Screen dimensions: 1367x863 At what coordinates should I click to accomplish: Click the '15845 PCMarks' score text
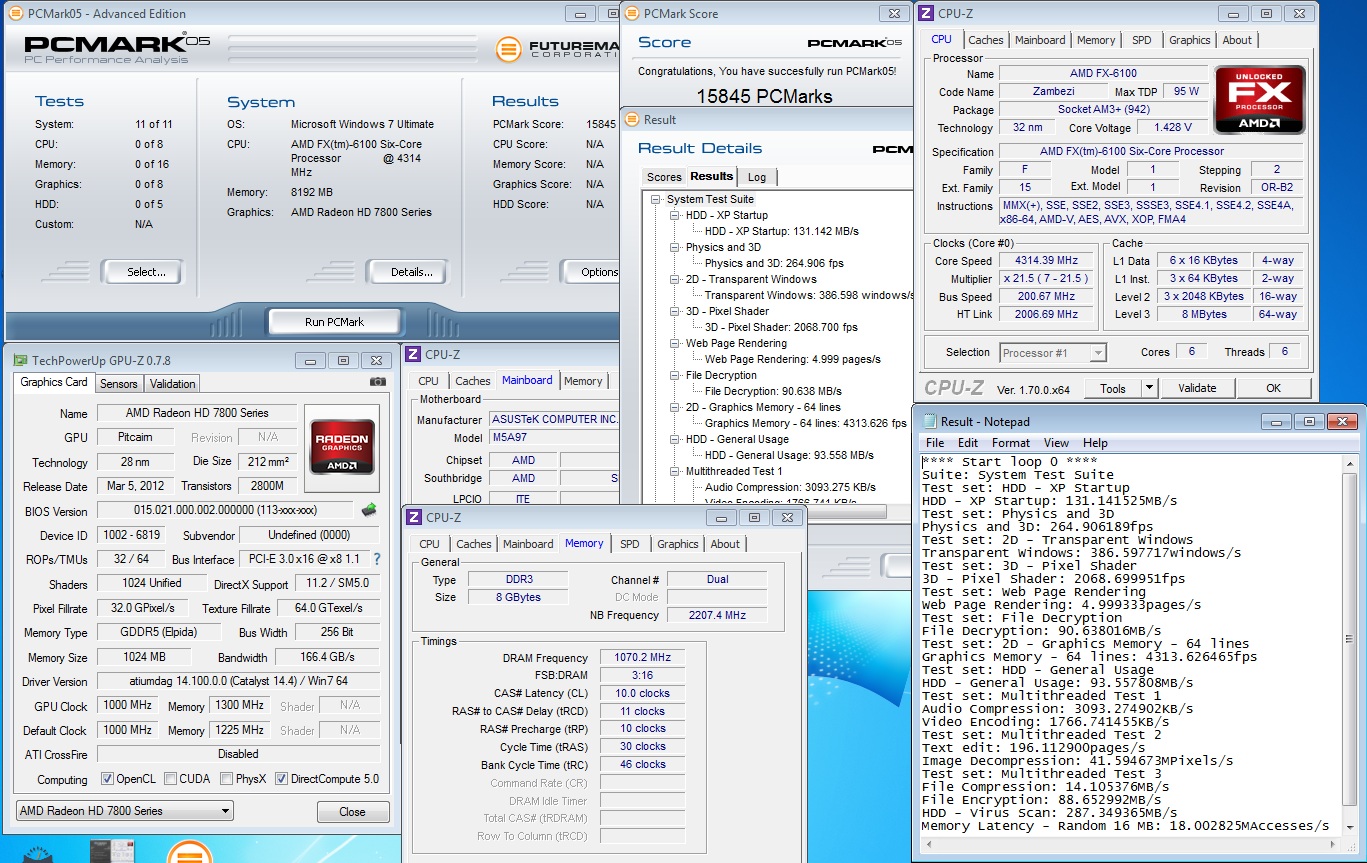click(764, 97)
